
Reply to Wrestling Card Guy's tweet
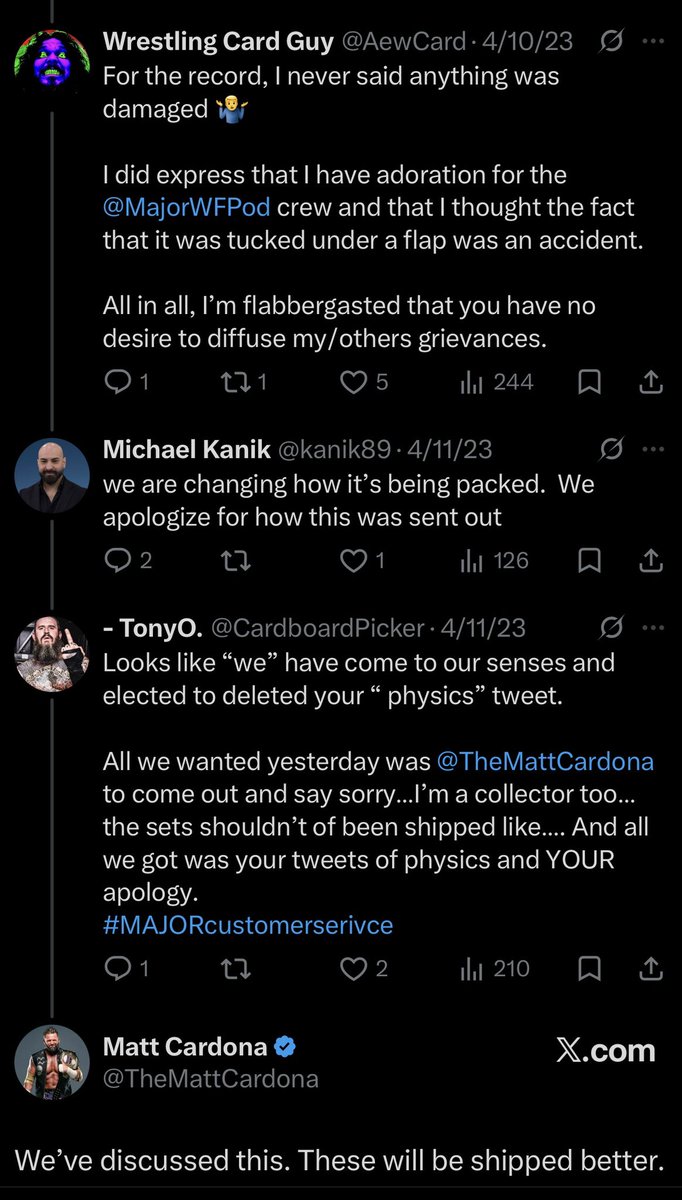tap(118, 382)
